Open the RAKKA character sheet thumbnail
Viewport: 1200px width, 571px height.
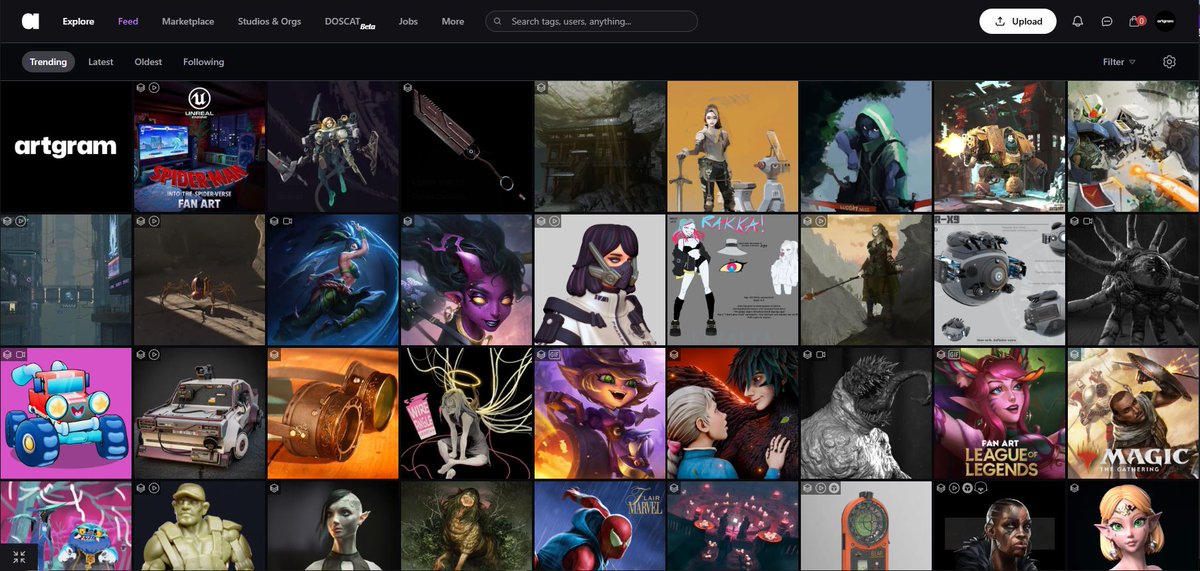coord(732,279)
